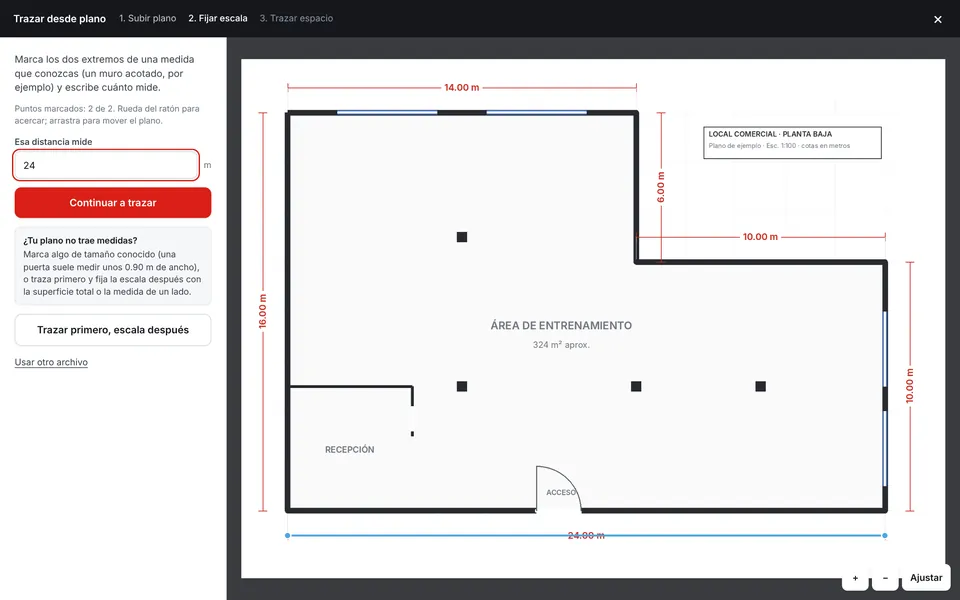Click the LOCAL COMERCIAL · PLANTA BAJA title
The height and width of the screenshot is (600, 960).
click(x=770, y=134)
